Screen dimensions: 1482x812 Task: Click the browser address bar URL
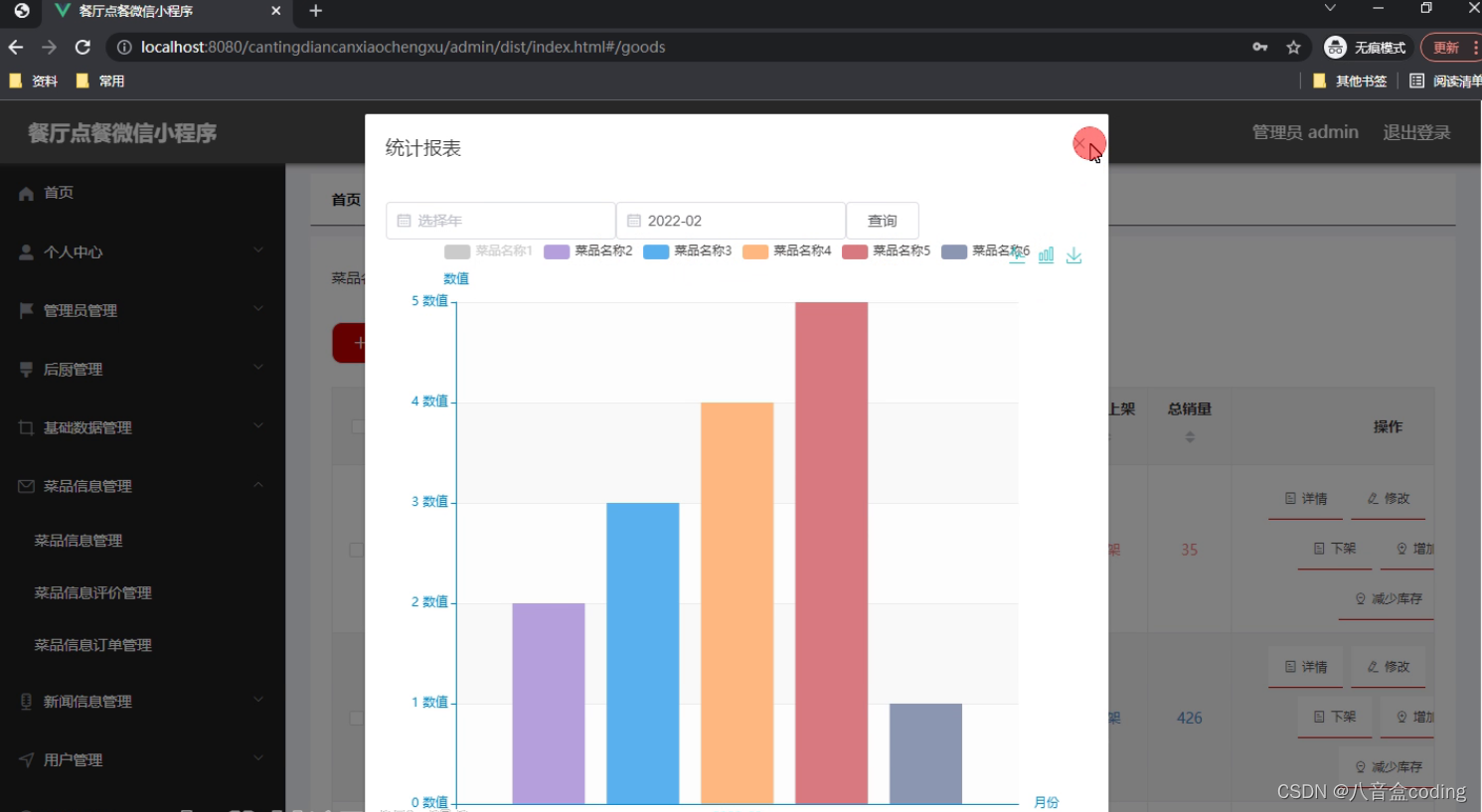(x=403, y=47)
